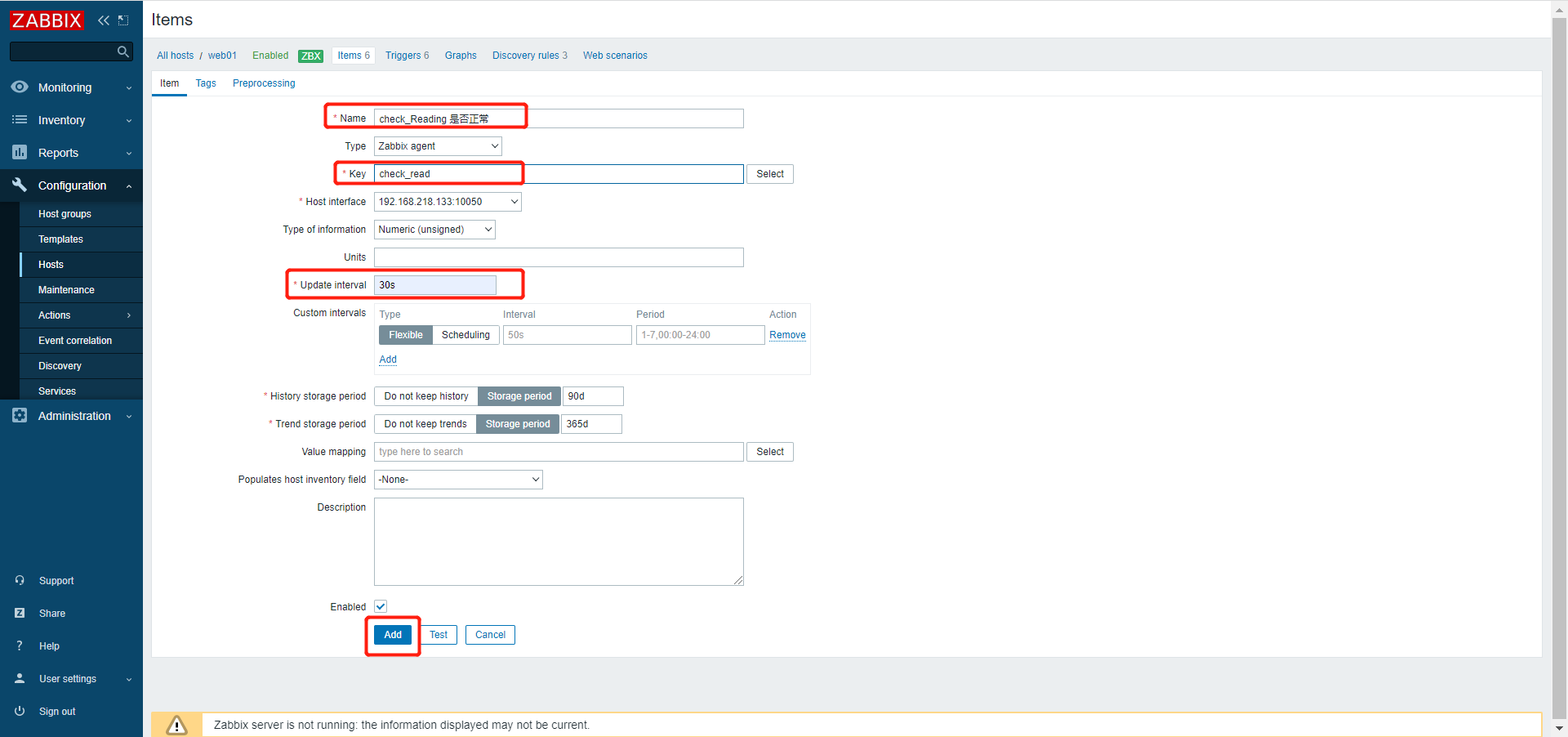Click the Configuration wrench icon

pyautogui.click(x=20, y=185)
